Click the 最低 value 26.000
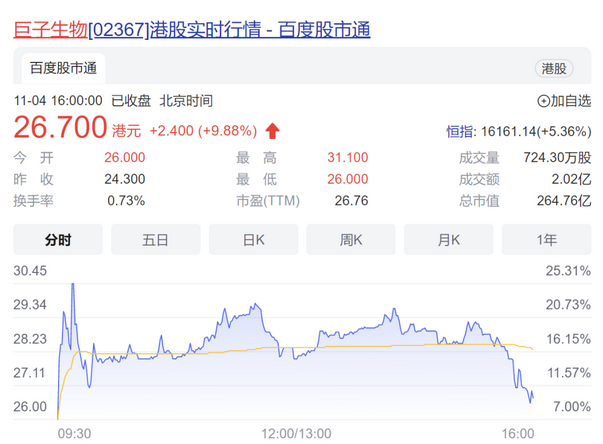This screenshot has height=444, width=603. pyautogui.click(x=348, y=179)
